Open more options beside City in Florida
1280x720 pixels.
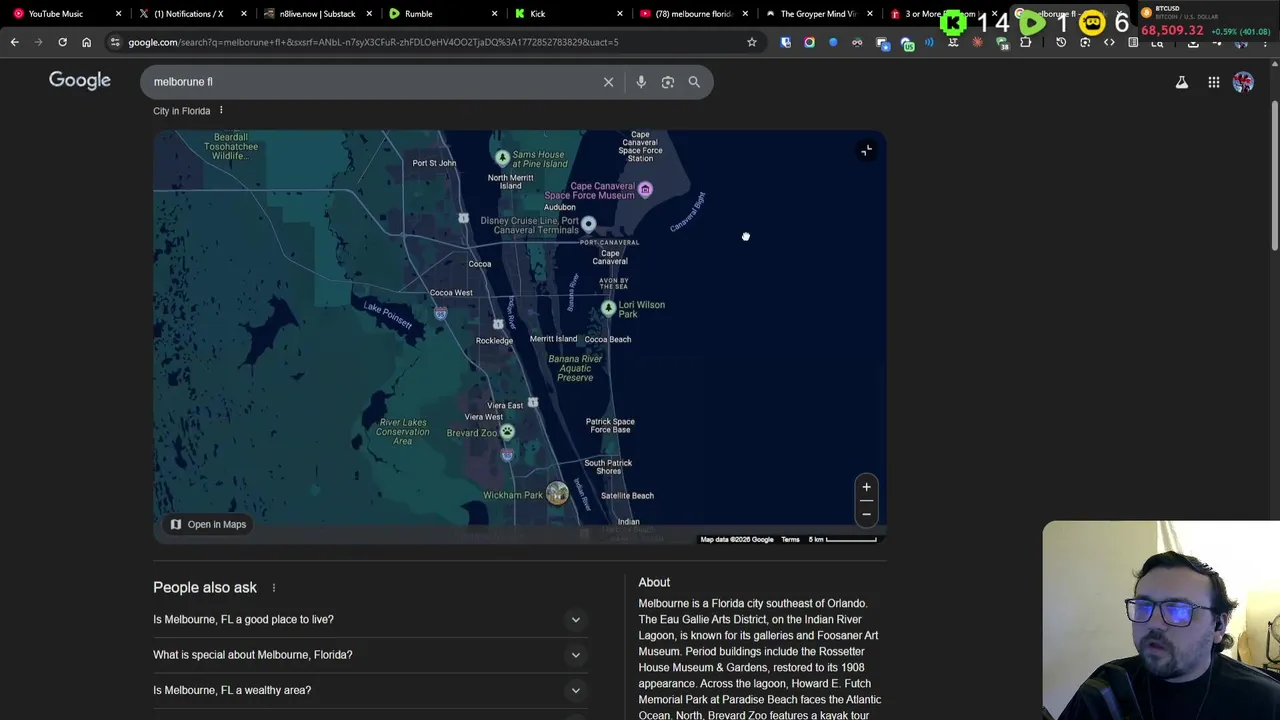221,110
